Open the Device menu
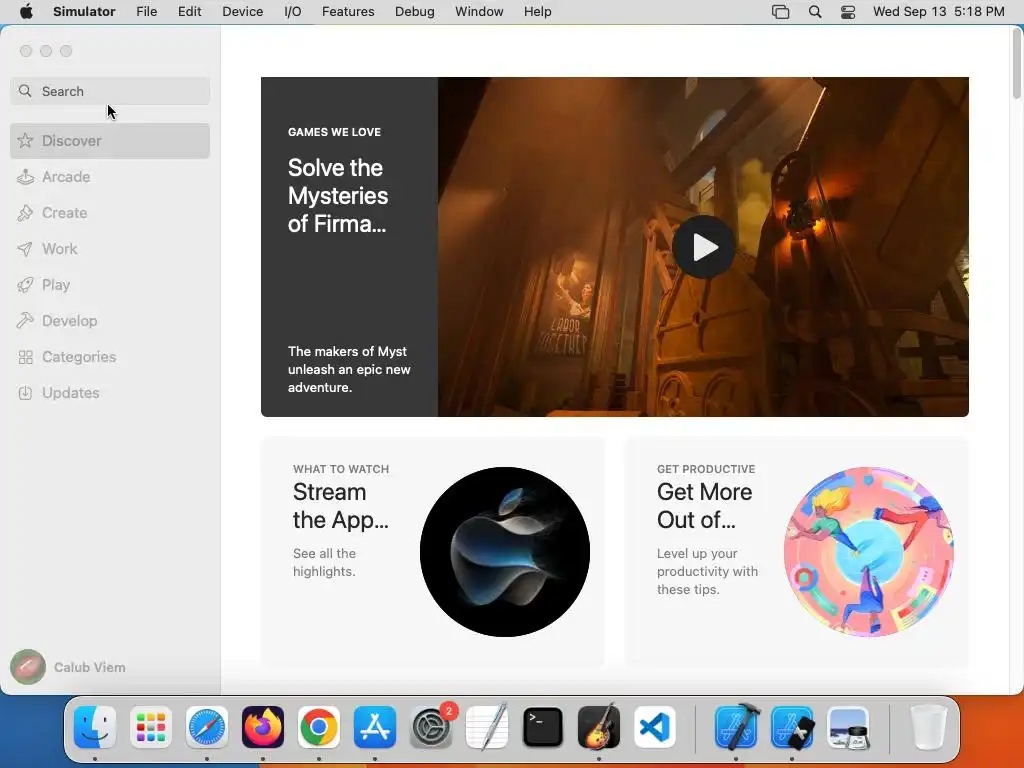The height and width of the screenshot is (768, 1024). 242,12
